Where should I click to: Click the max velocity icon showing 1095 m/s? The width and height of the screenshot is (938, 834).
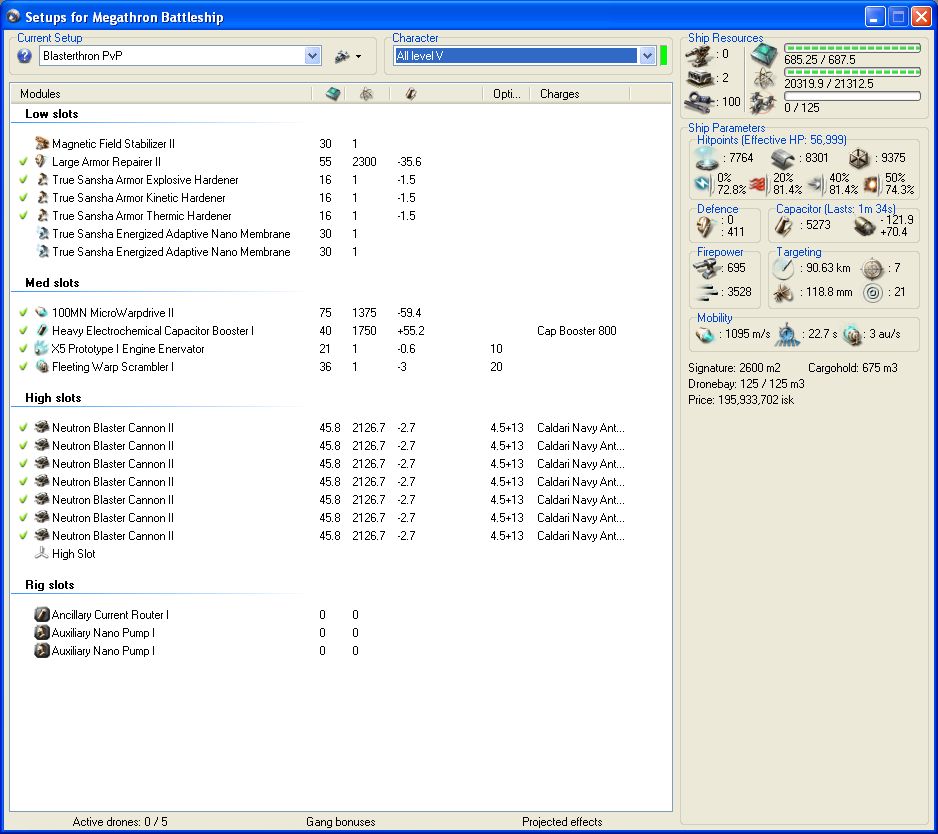point(705,334)
